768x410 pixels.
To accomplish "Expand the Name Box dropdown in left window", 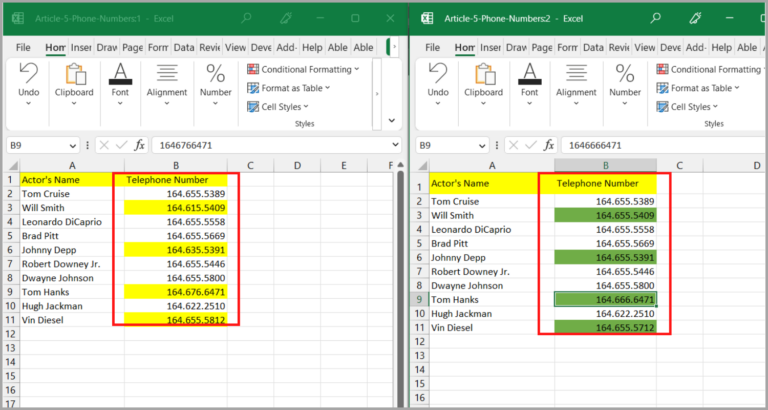I will 71,145.
